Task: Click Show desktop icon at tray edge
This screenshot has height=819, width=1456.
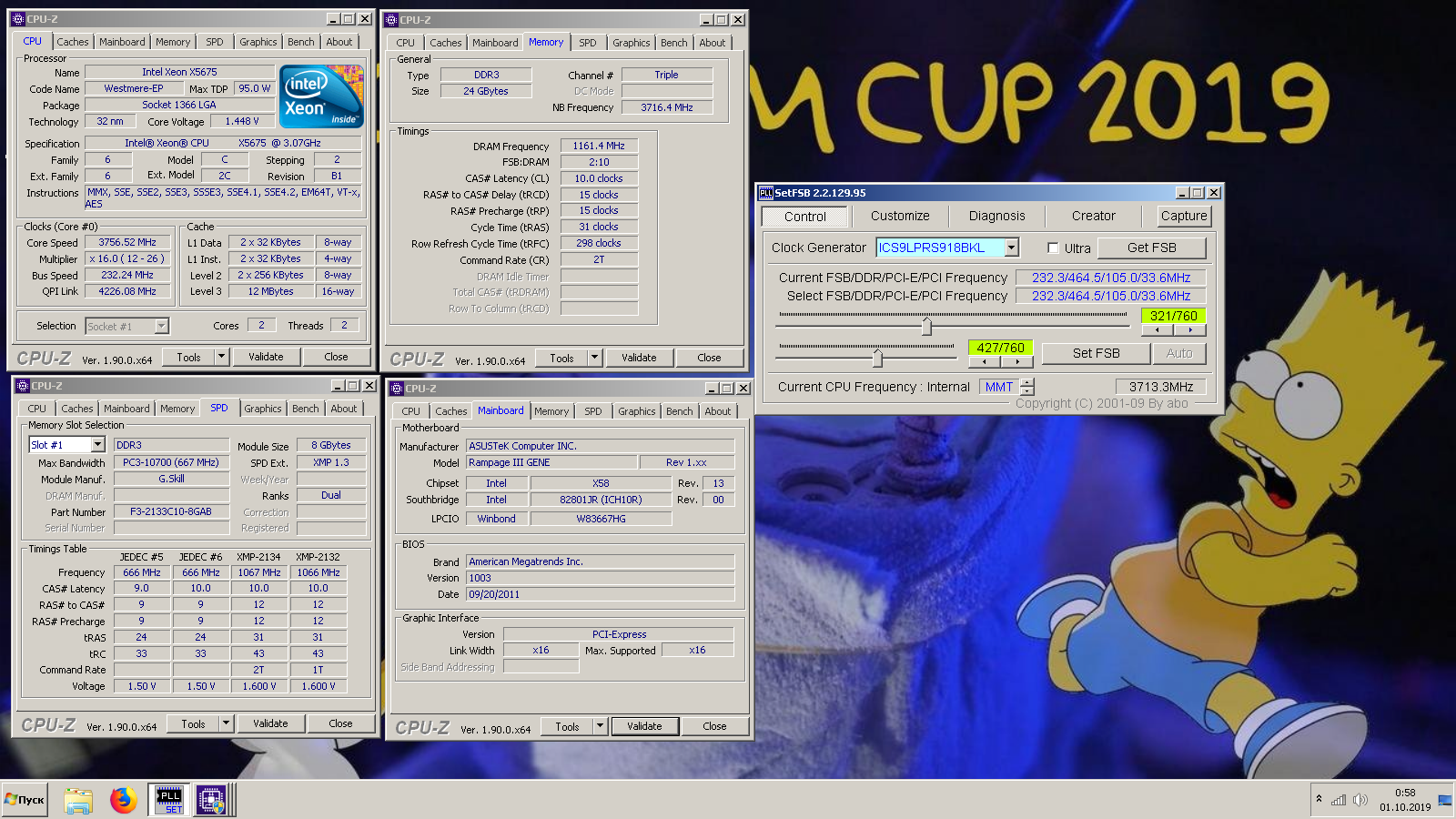Action: (x=1444, y=800)
